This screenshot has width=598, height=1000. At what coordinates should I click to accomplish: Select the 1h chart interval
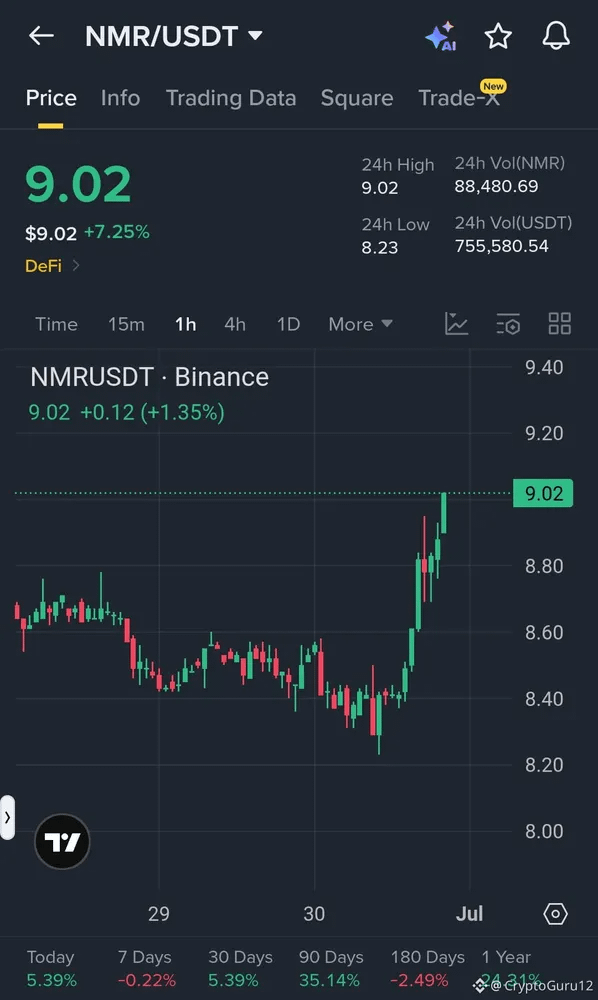point(186,325)
